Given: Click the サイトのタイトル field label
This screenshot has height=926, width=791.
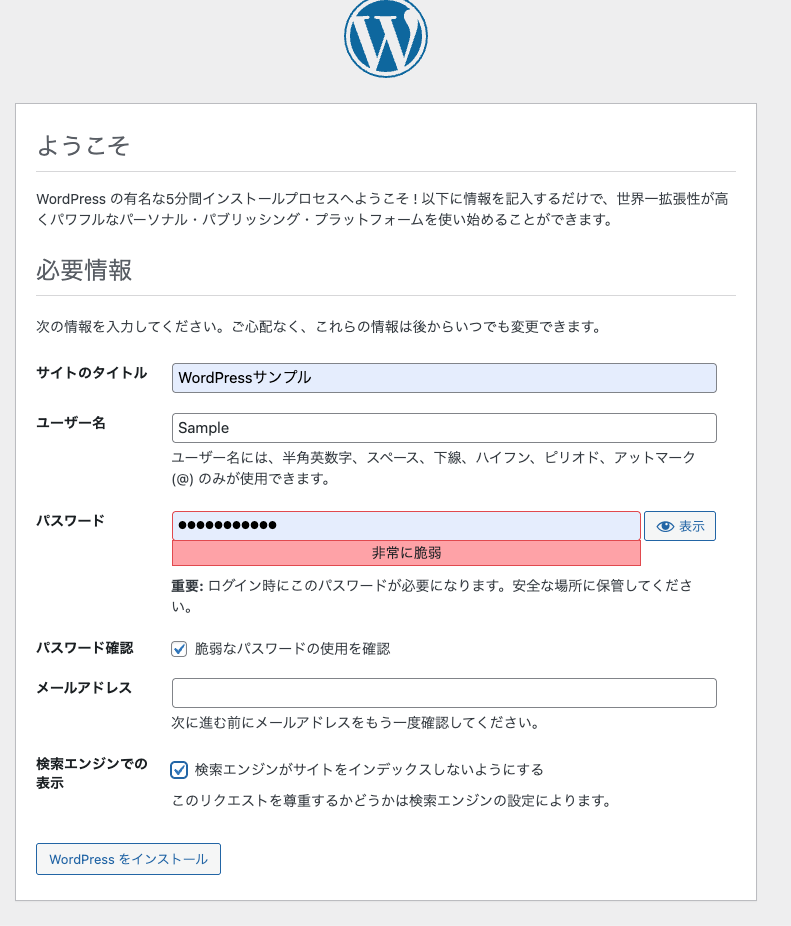Looking at the screenshot, I should point(90,372).
